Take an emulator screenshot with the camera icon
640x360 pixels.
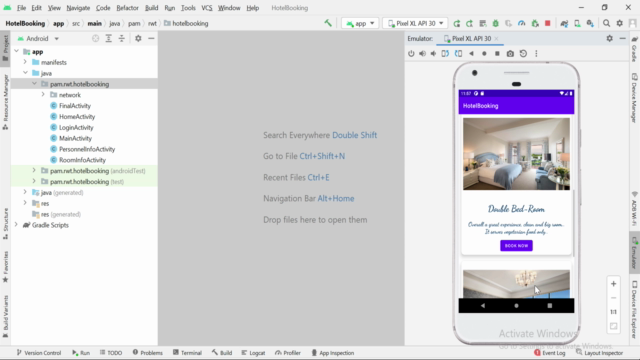click(x=510, y=53)
